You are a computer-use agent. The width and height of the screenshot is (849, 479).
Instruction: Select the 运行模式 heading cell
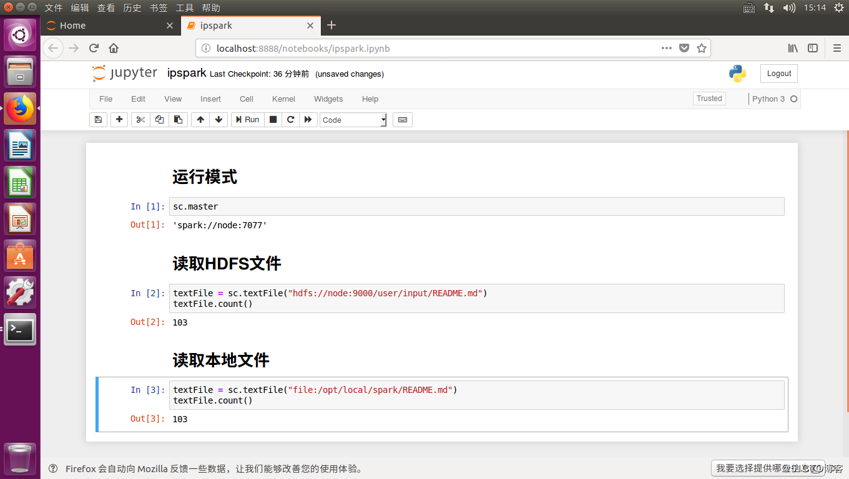point(204,177)
